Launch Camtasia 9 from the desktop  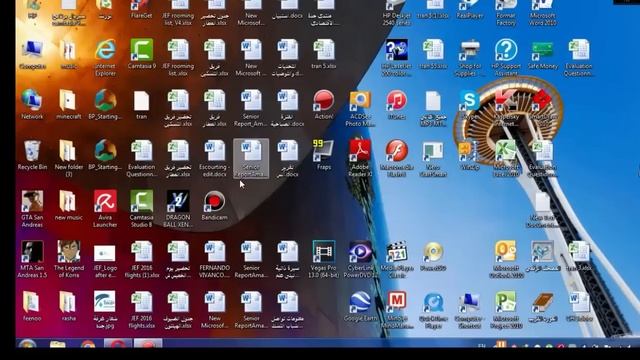[142, 54]
